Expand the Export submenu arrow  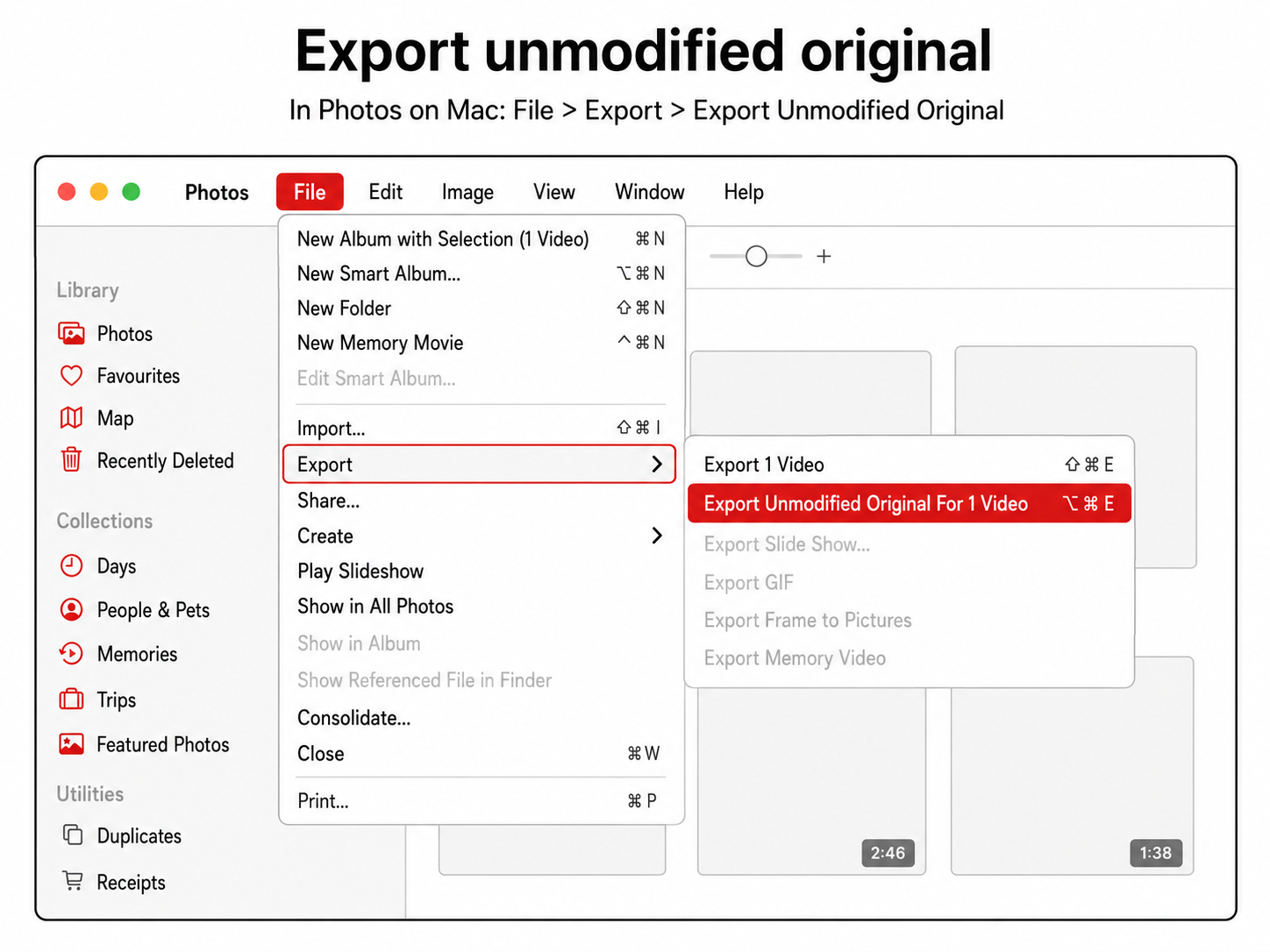click(657, 464)
